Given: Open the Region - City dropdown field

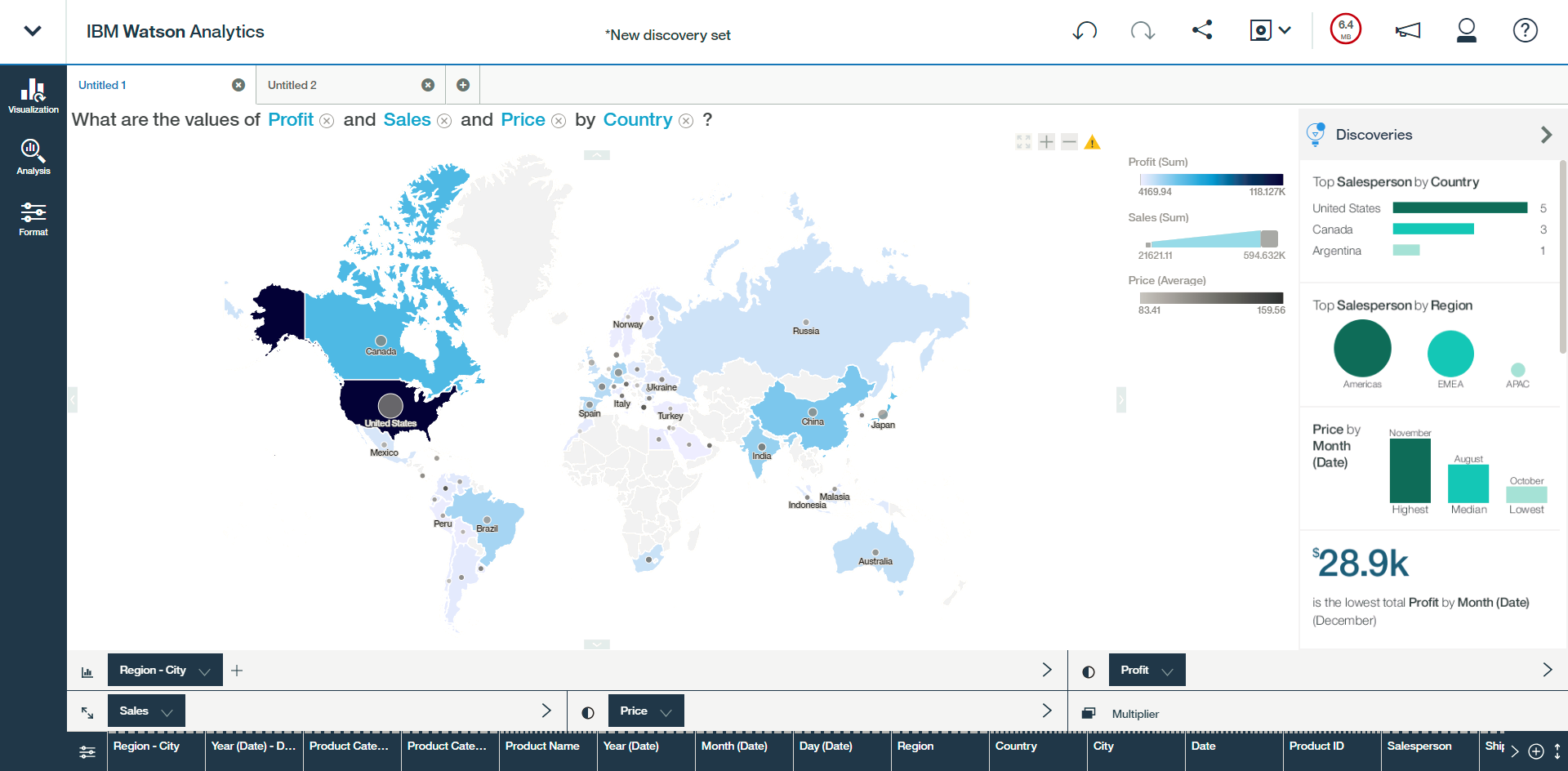Looking at the screenshot, I should (x=165, y=670).
